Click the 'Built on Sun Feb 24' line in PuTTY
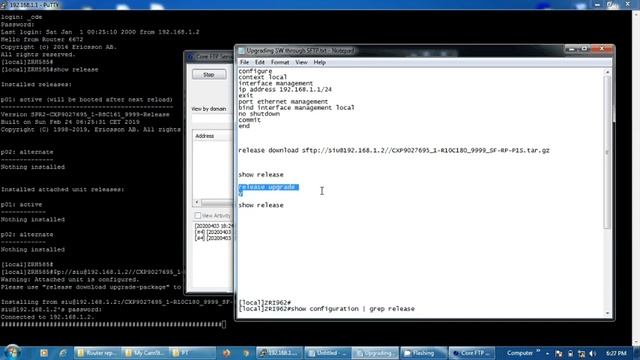The height and width of the screenshot is (360, 640). (70, 122)
